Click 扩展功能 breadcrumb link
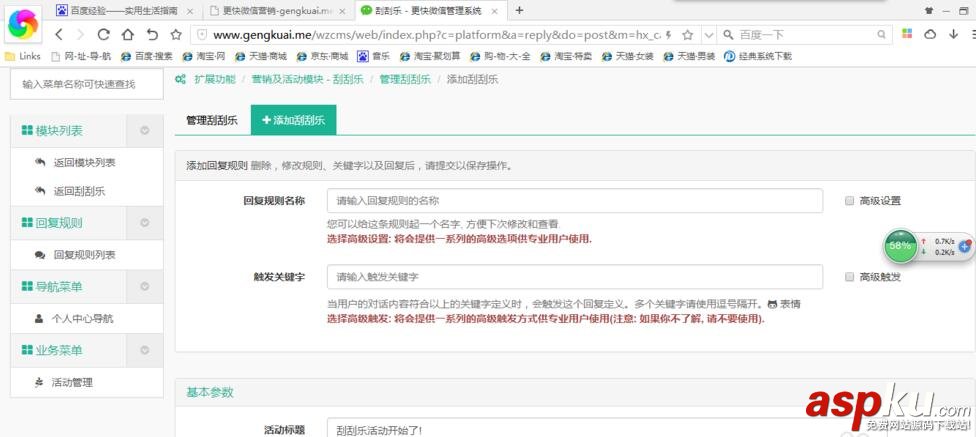 (x=215, y=80)
